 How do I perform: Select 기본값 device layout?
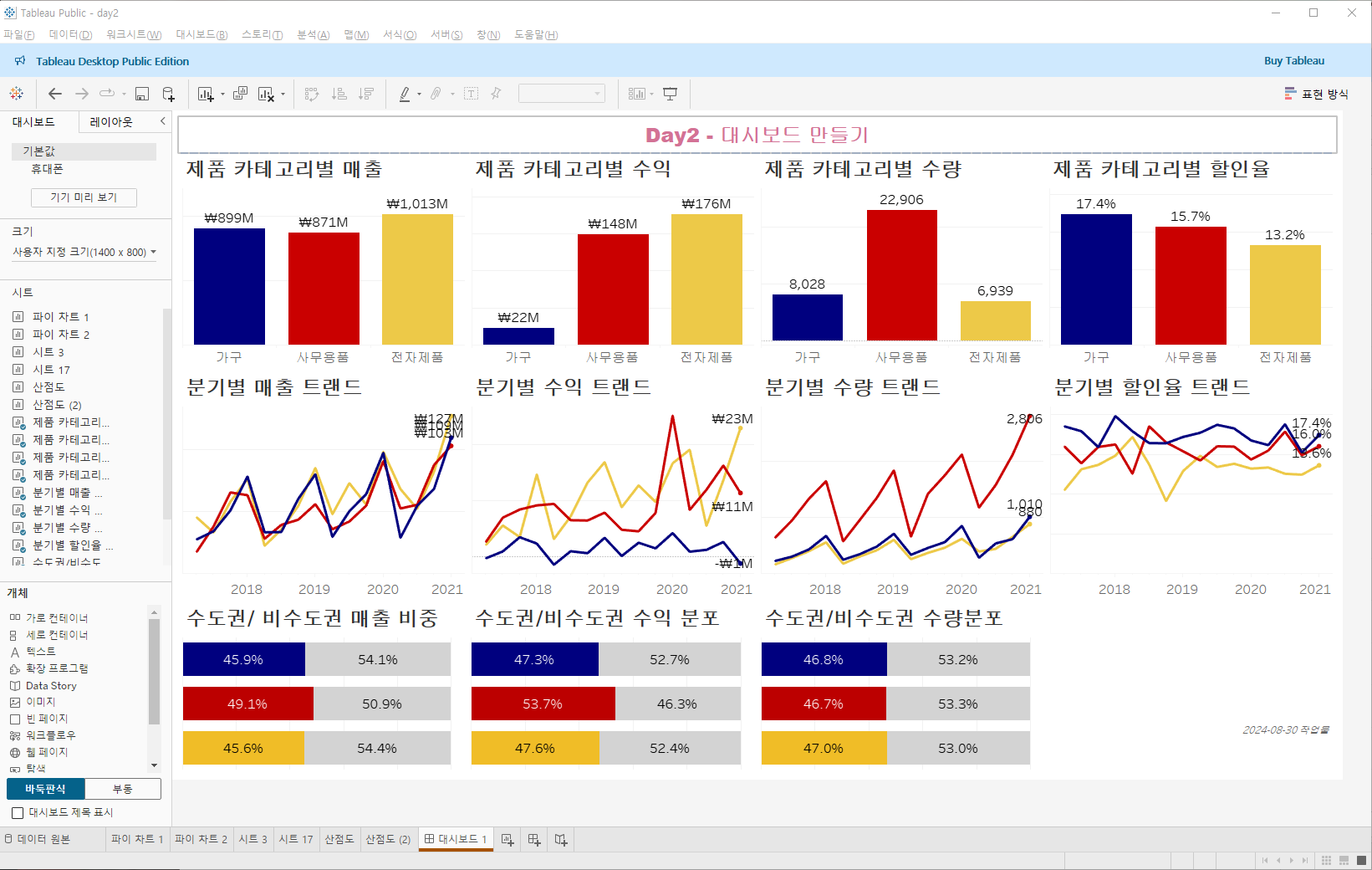tap(84, 151)
